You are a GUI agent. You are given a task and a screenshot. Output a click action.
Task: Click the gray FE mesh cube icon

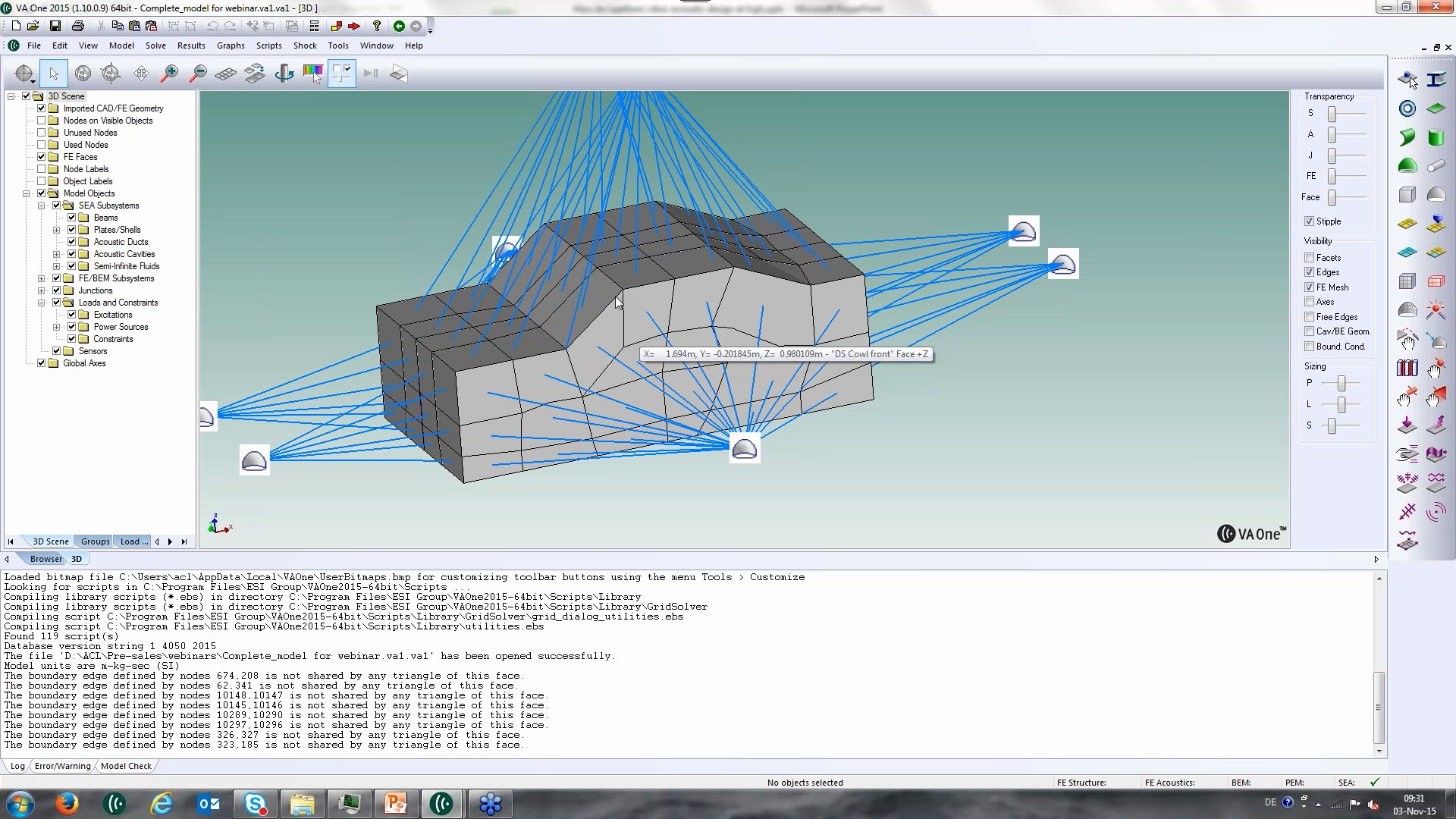click(1407, 281)
